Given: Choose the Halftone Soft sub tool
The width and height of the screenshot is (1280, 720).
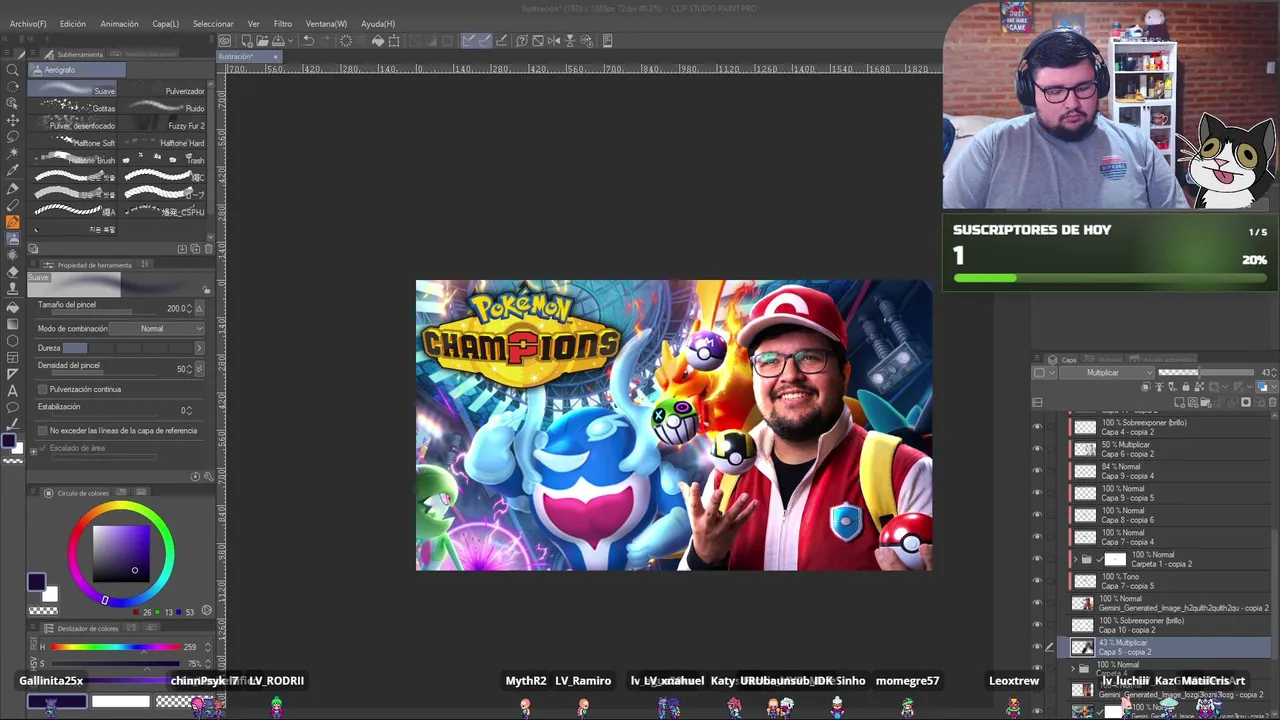Looking at the screenshot, I should pyautogui.click(x=73, y=142).
